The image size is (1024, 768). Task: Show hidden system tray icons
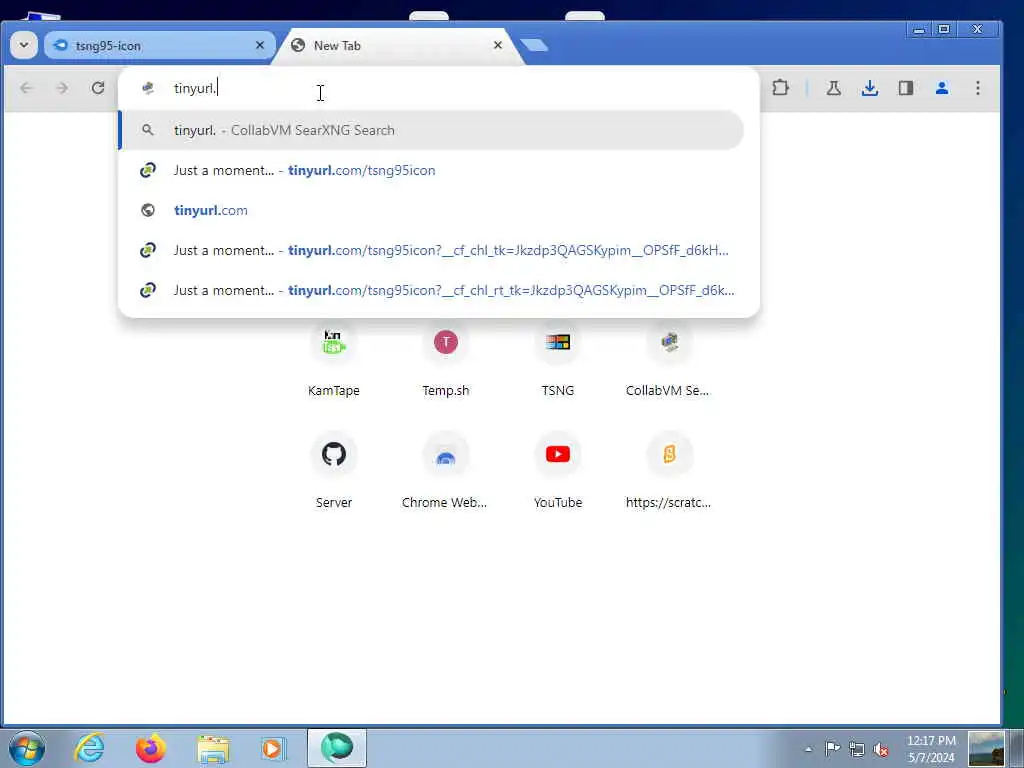pos(808,748)
